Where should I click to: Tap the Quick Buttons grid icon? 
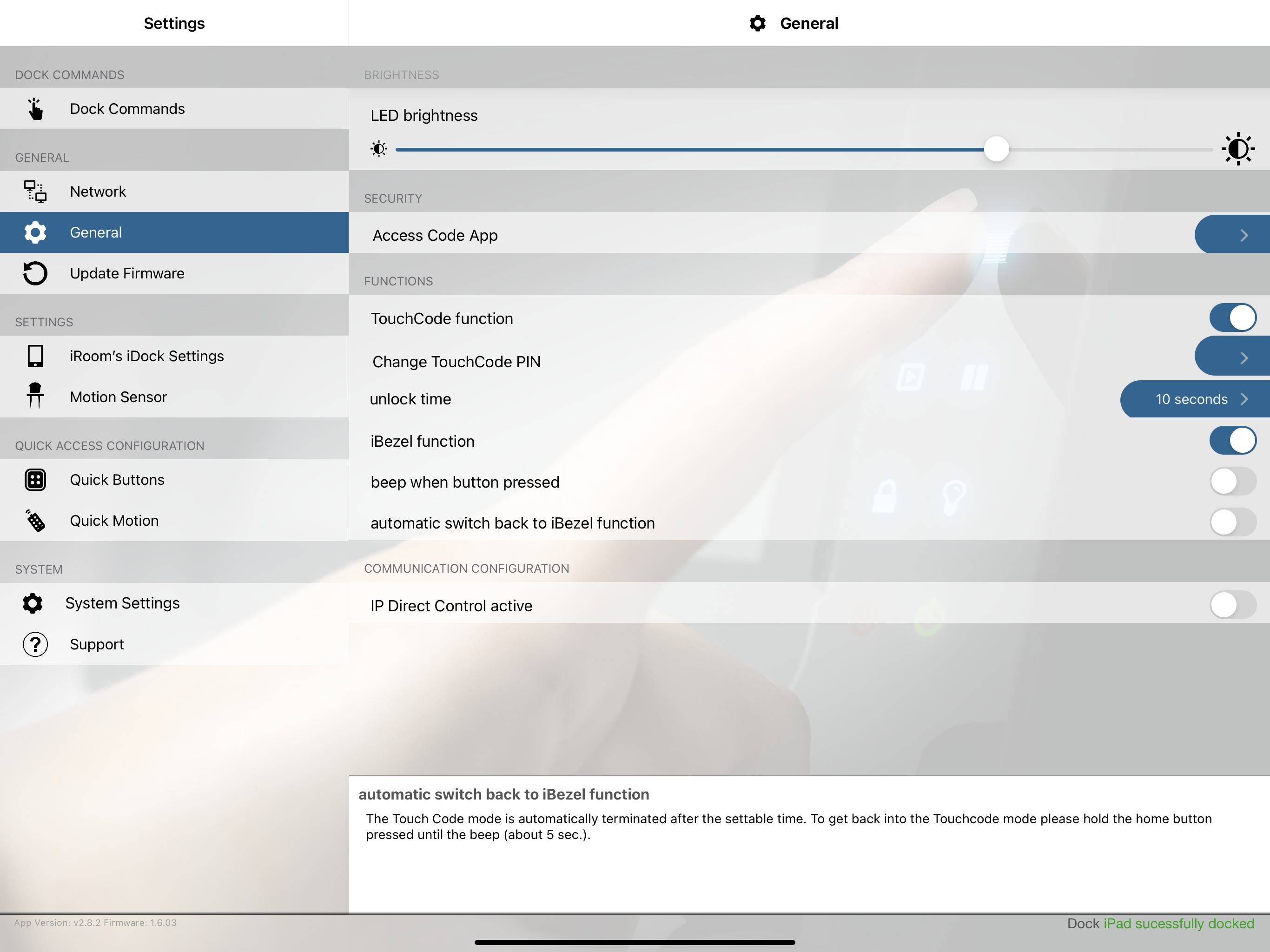pyautogui.click(x=35, y=479)
